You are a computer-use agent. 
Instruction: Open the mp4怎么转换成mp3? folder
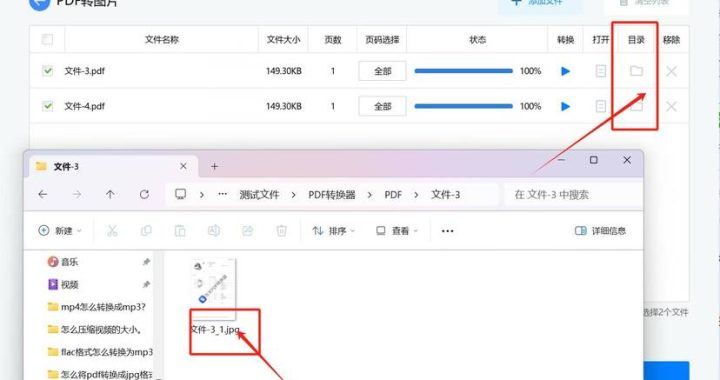point(97,307)
